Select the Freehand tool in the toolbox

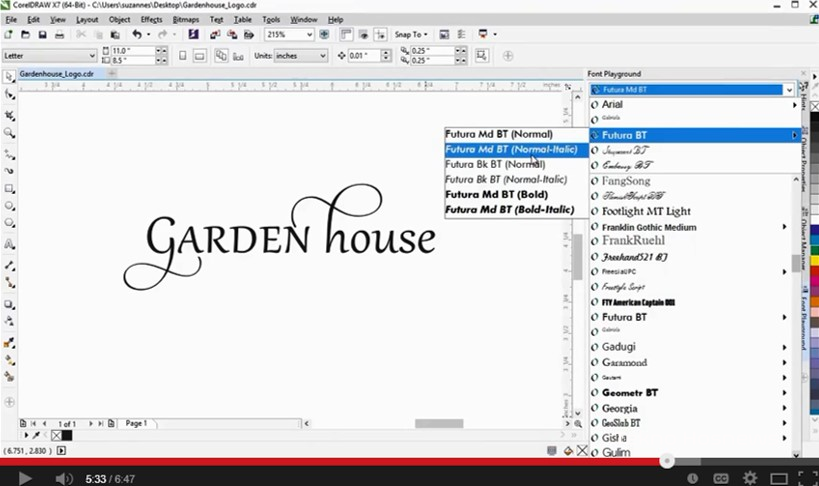9,154
